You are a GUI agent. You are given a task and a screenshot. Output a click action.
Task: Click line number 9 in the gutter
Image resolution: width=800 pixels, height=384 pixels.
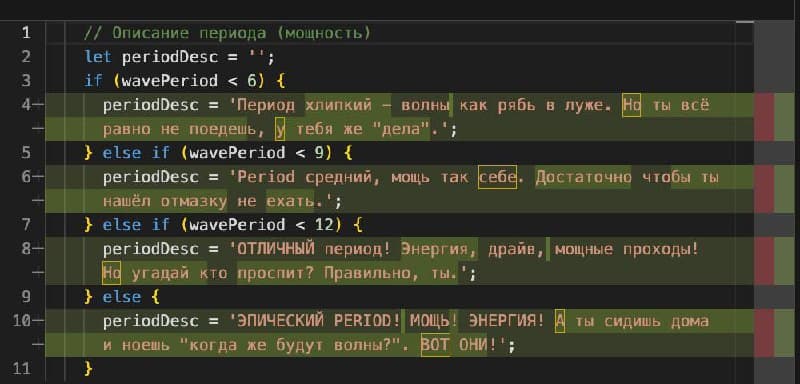pyautogui.click(x=26, y=297)
